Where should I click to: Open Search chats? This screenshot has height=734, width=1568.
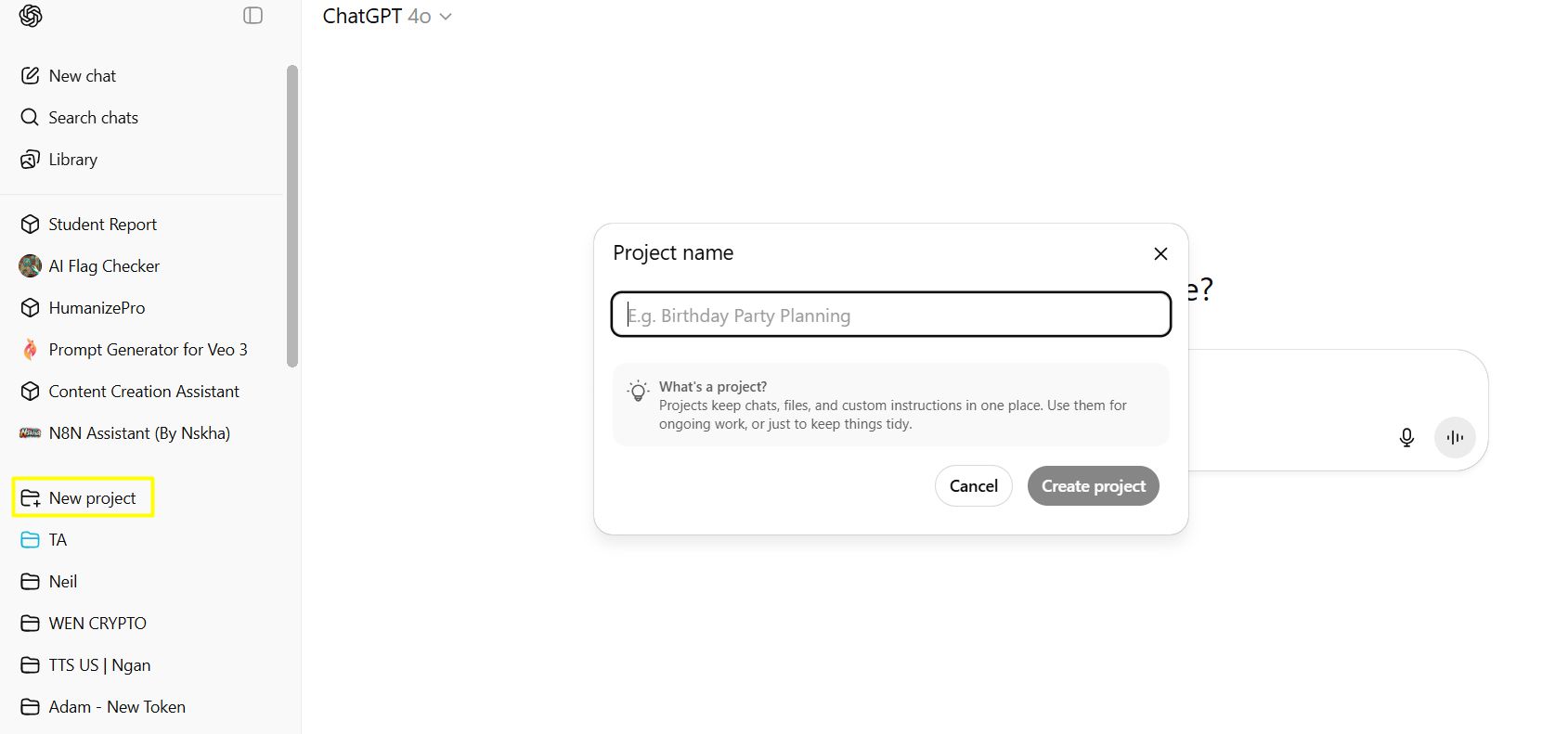pyautogui.click(x=93, y=118)
